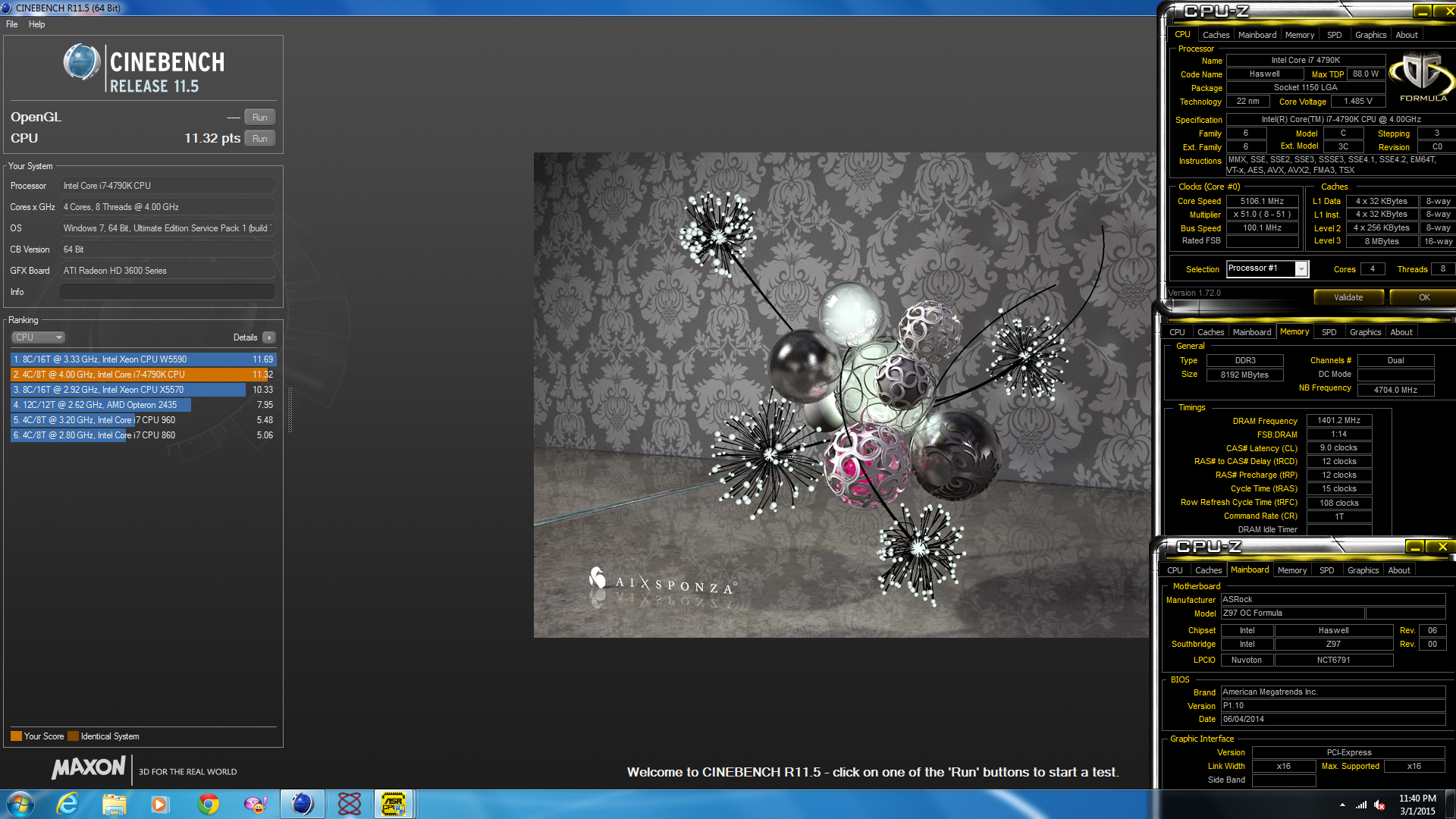This screenshot has height=819, width=1456.
Task: Open SPD tab in middle CPU-Z window
Action: click(1329, 332)
